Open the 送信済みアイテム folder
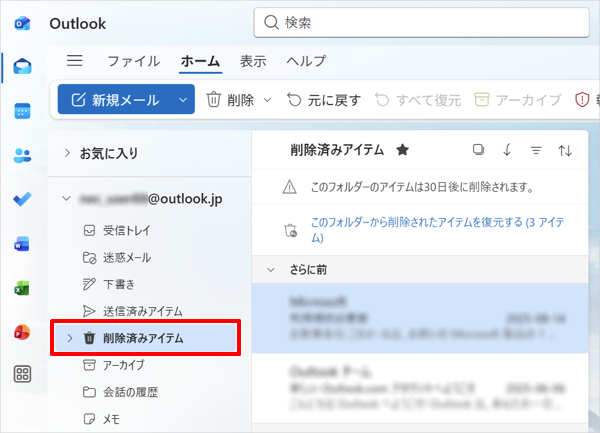600x433 pixels. pos(132,311)
